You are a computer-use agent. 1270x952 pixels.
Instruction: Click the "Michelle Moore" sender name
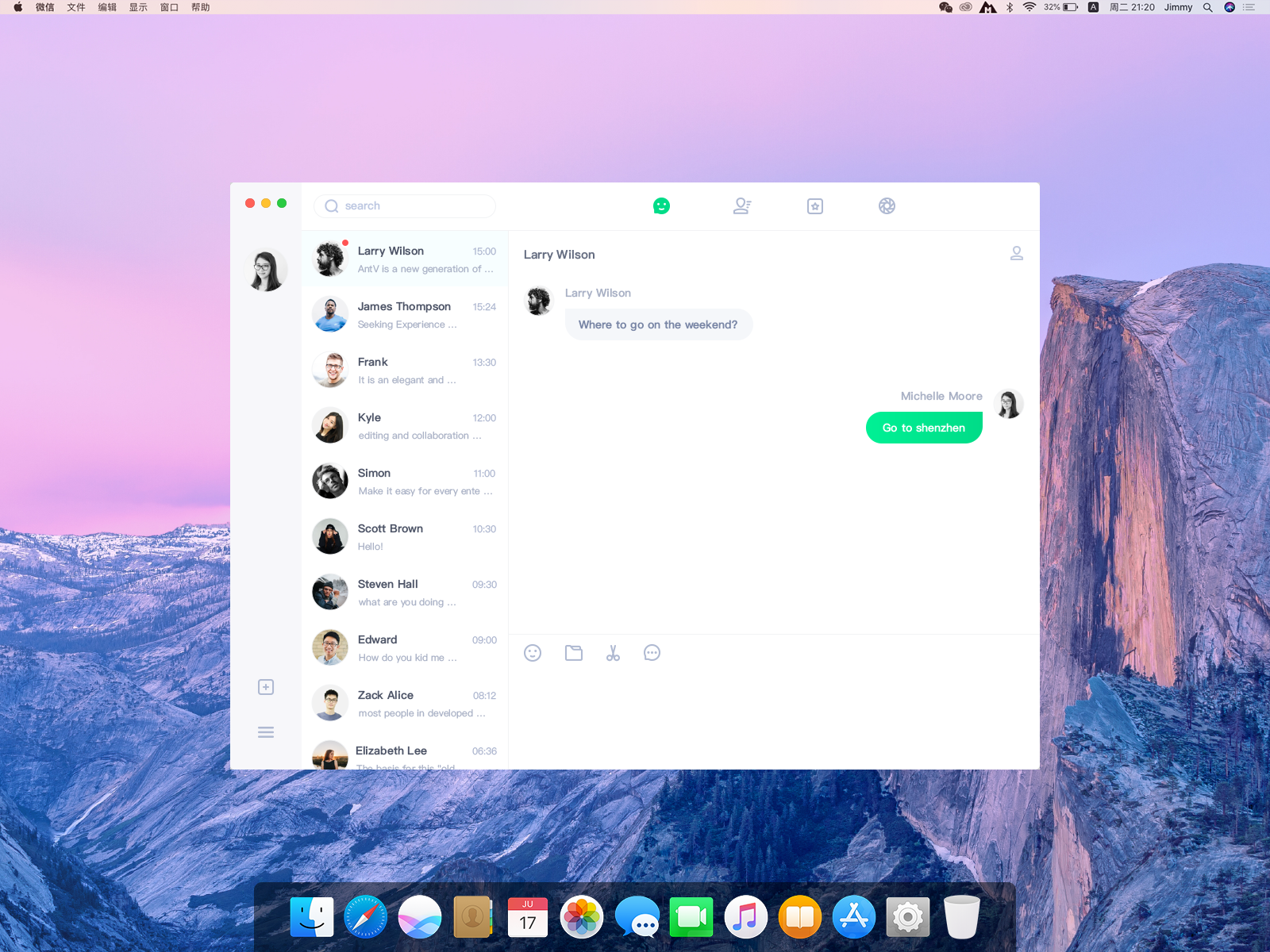(941, 396)
